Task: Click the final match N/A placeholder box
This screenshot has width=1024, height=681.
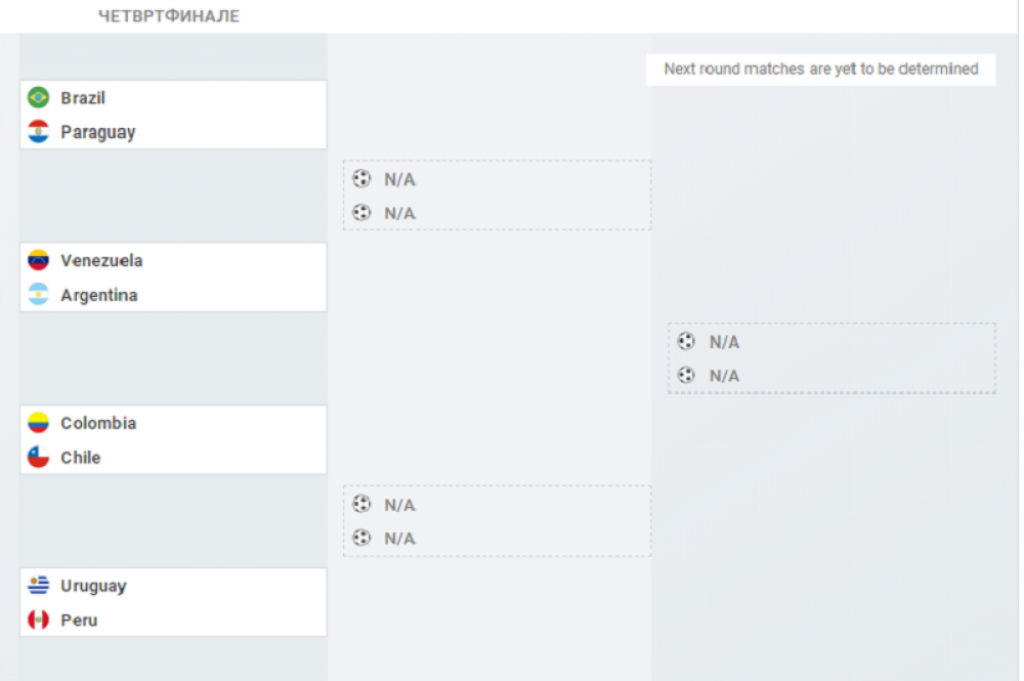Action: coord(831,358)
